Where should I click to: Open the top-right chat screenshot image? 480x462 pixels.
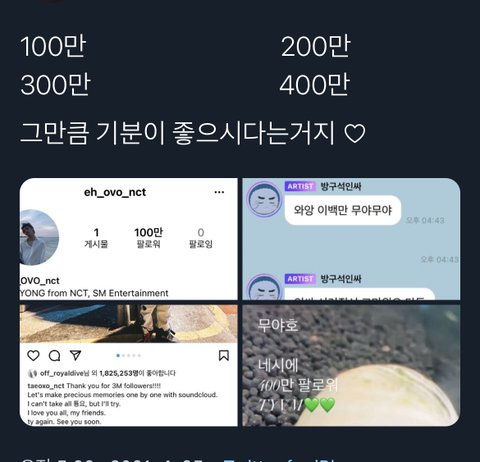(x=351, y=239)
